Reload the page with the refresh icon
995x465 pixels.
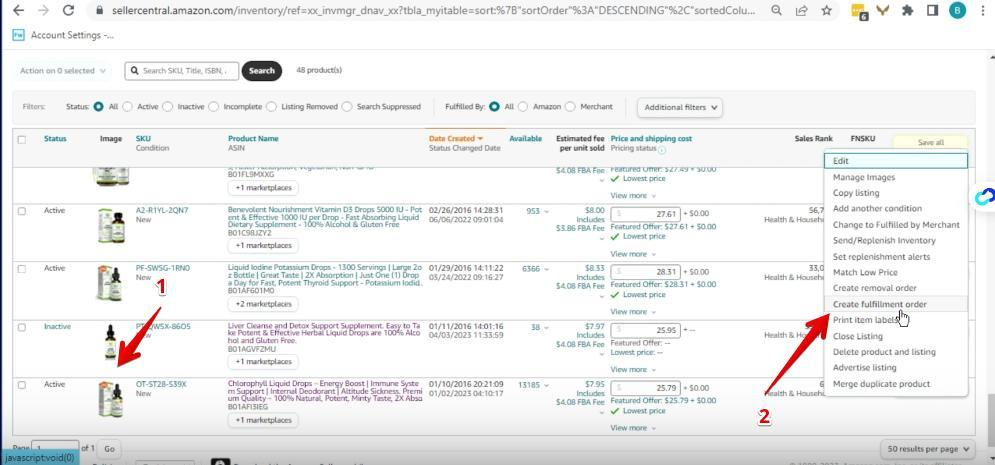coord(69,11)
